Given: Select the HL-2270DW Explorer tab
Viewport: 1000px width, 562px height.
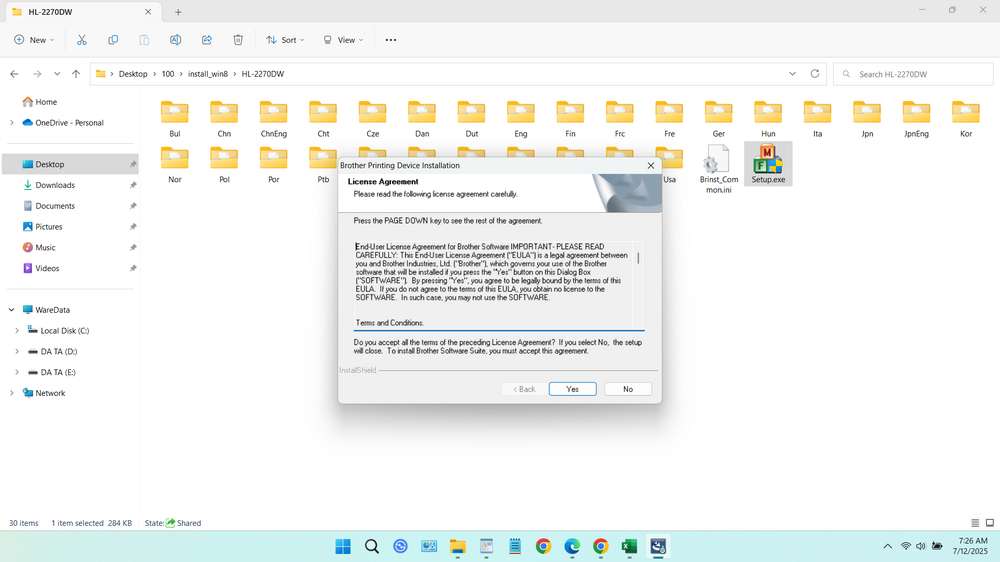Looking at the screenshot, I should point(82,11).
